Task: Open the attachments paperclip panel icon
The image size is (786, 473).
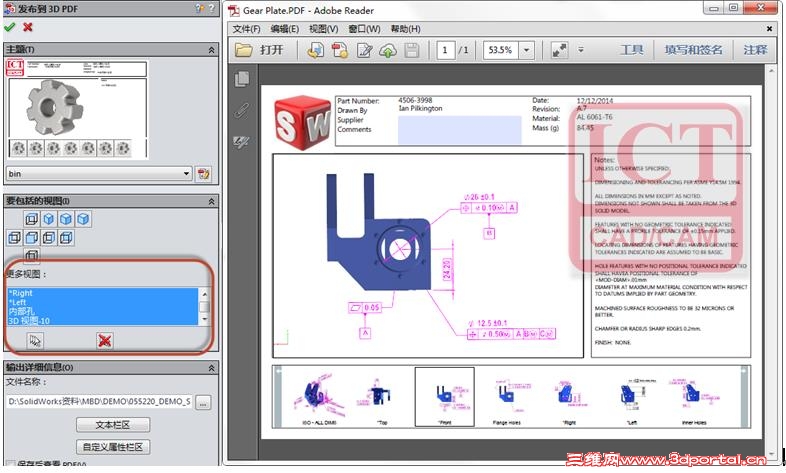Action: pos(242,110)
